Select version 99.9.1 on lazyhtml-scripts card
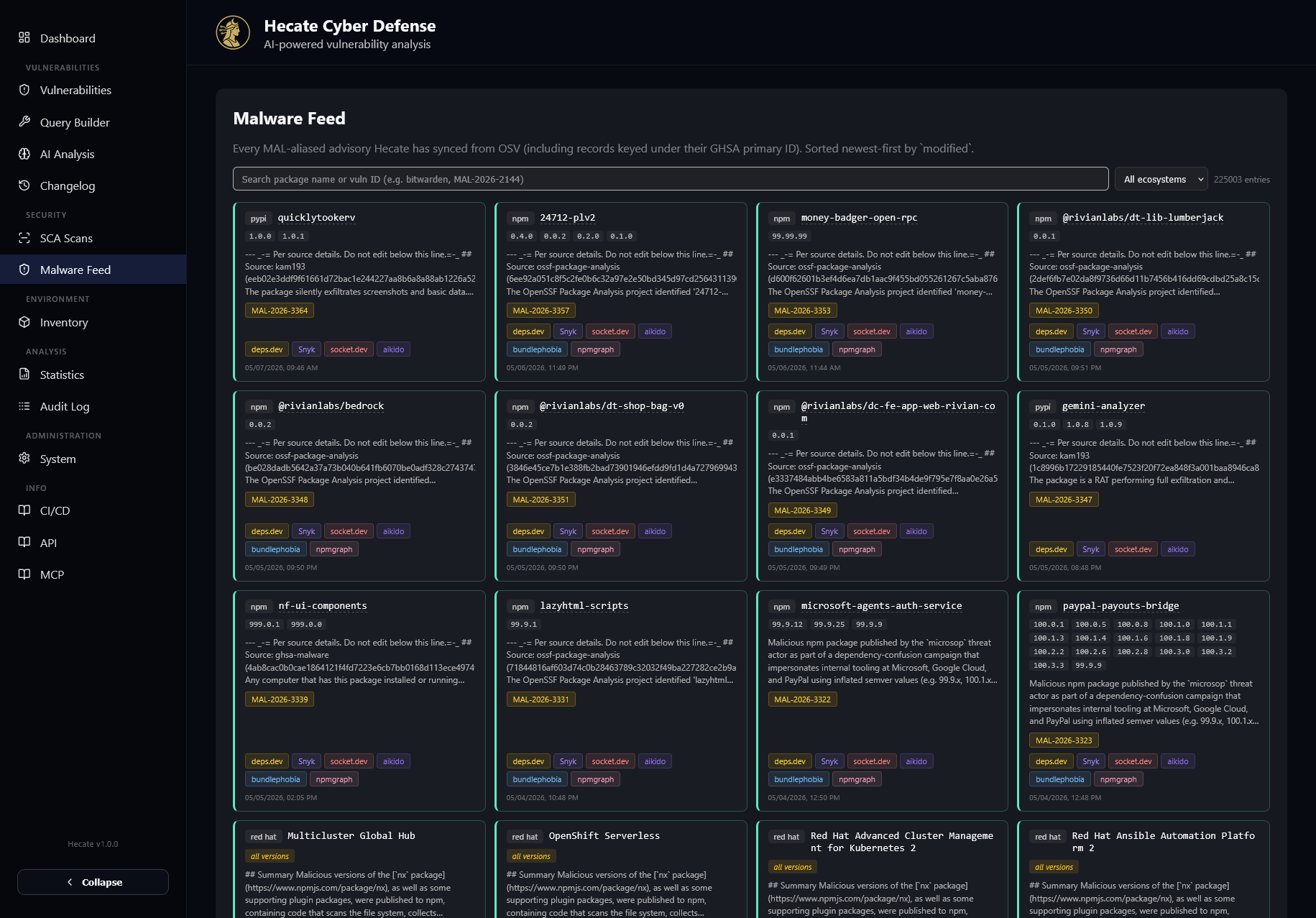The width and height of the screenshot is (1316, 918). tap(523, 625)
